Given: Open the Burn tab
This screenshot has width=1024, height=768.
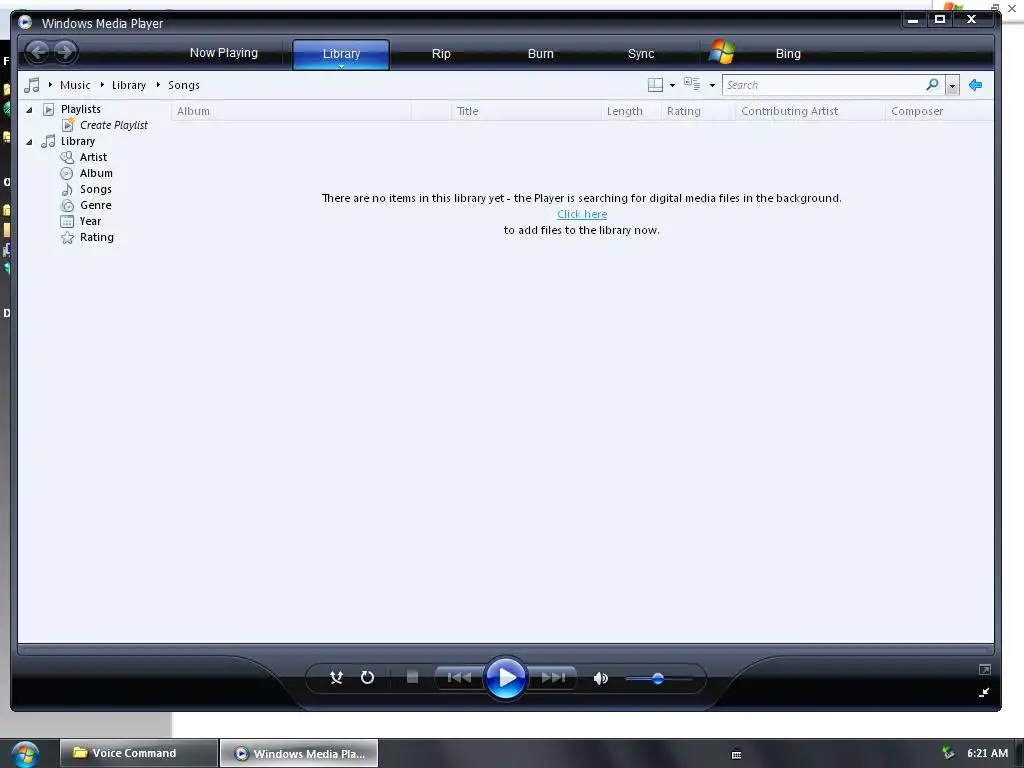Looking at the screenshot, I should 540,54.
